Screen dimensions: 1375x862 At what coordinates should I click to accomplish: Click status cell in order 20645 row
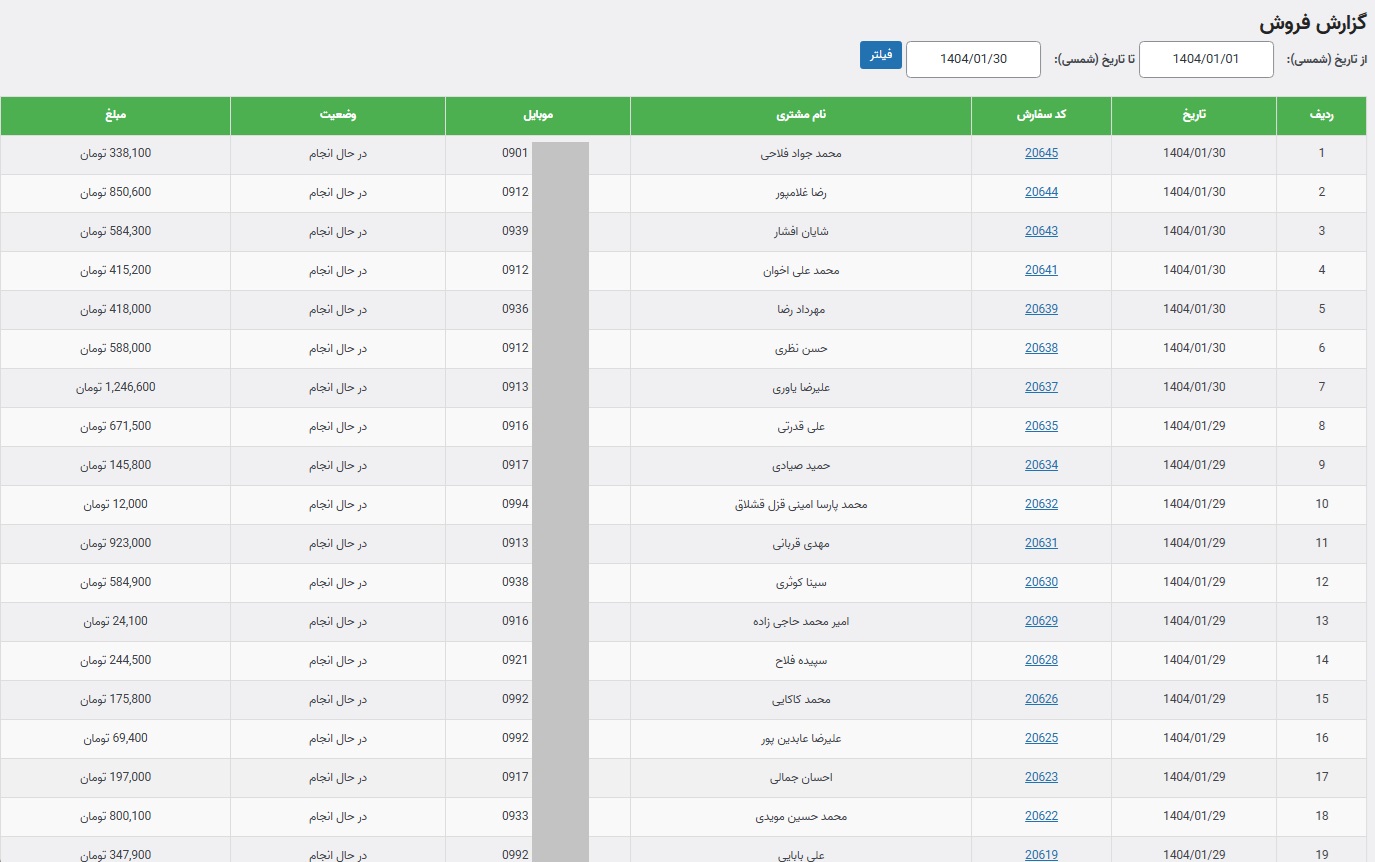pos(338,154)
